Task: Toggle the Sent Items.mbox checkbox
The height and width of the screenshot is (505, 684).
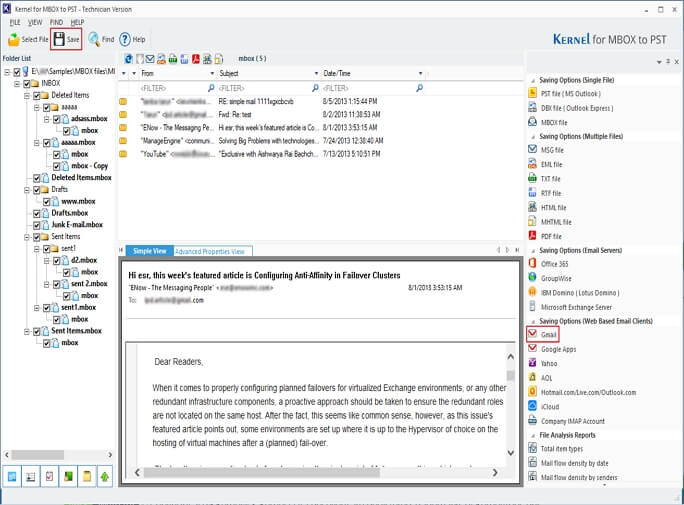Action: tap(37, 331)
